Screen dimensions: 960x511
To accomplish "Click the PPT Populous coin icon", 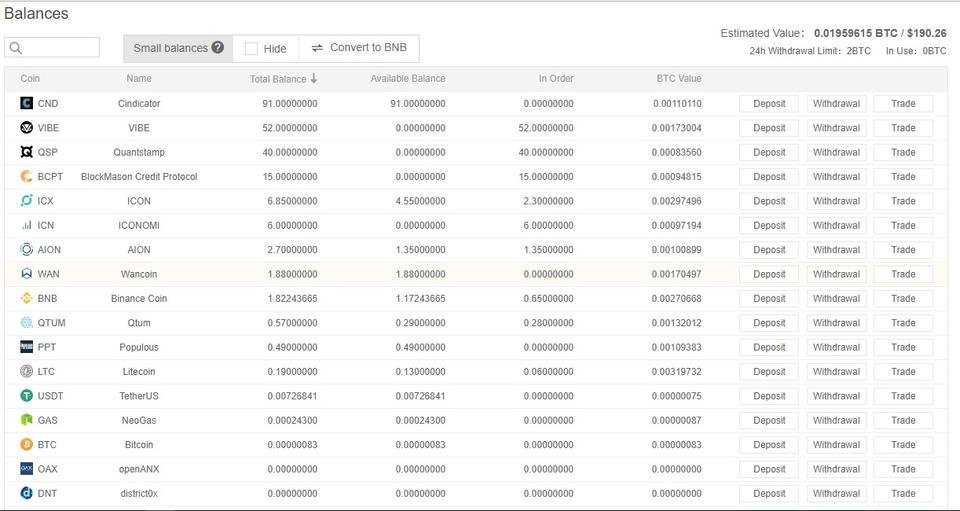I will [26, 347].
